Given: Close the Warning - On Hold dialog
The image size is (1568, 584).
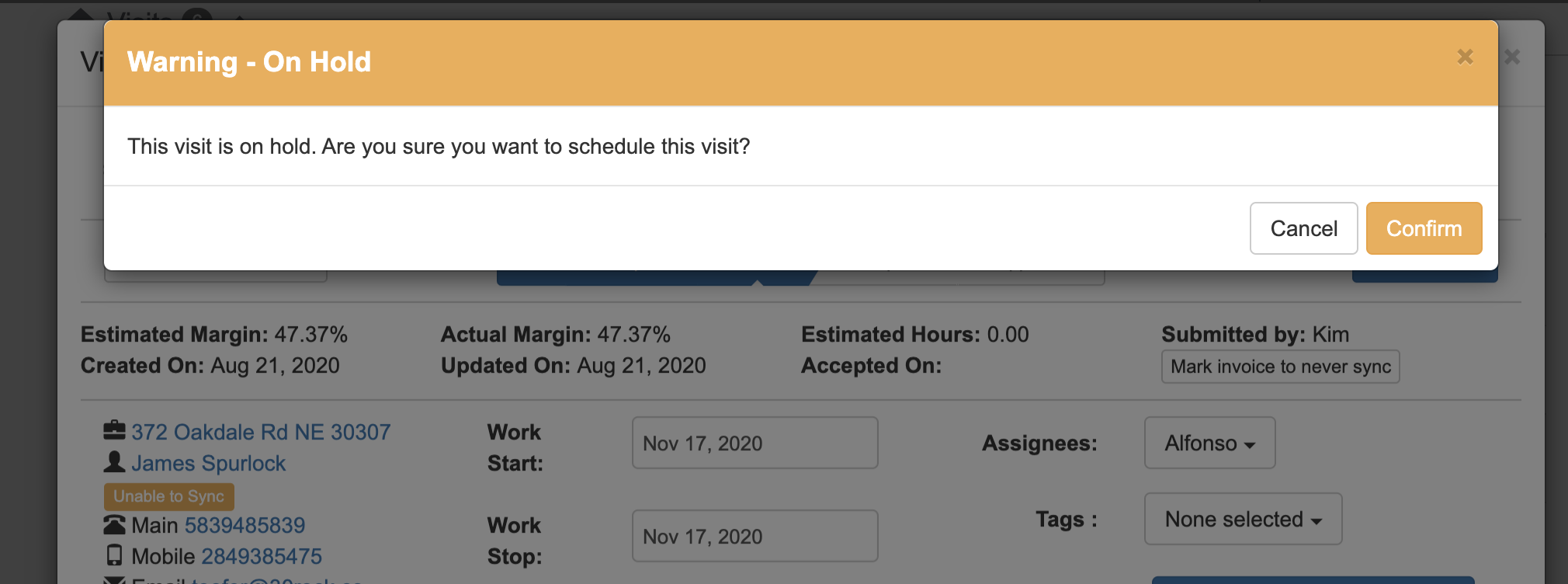Looking at the screenshot, I should 1465,57.
